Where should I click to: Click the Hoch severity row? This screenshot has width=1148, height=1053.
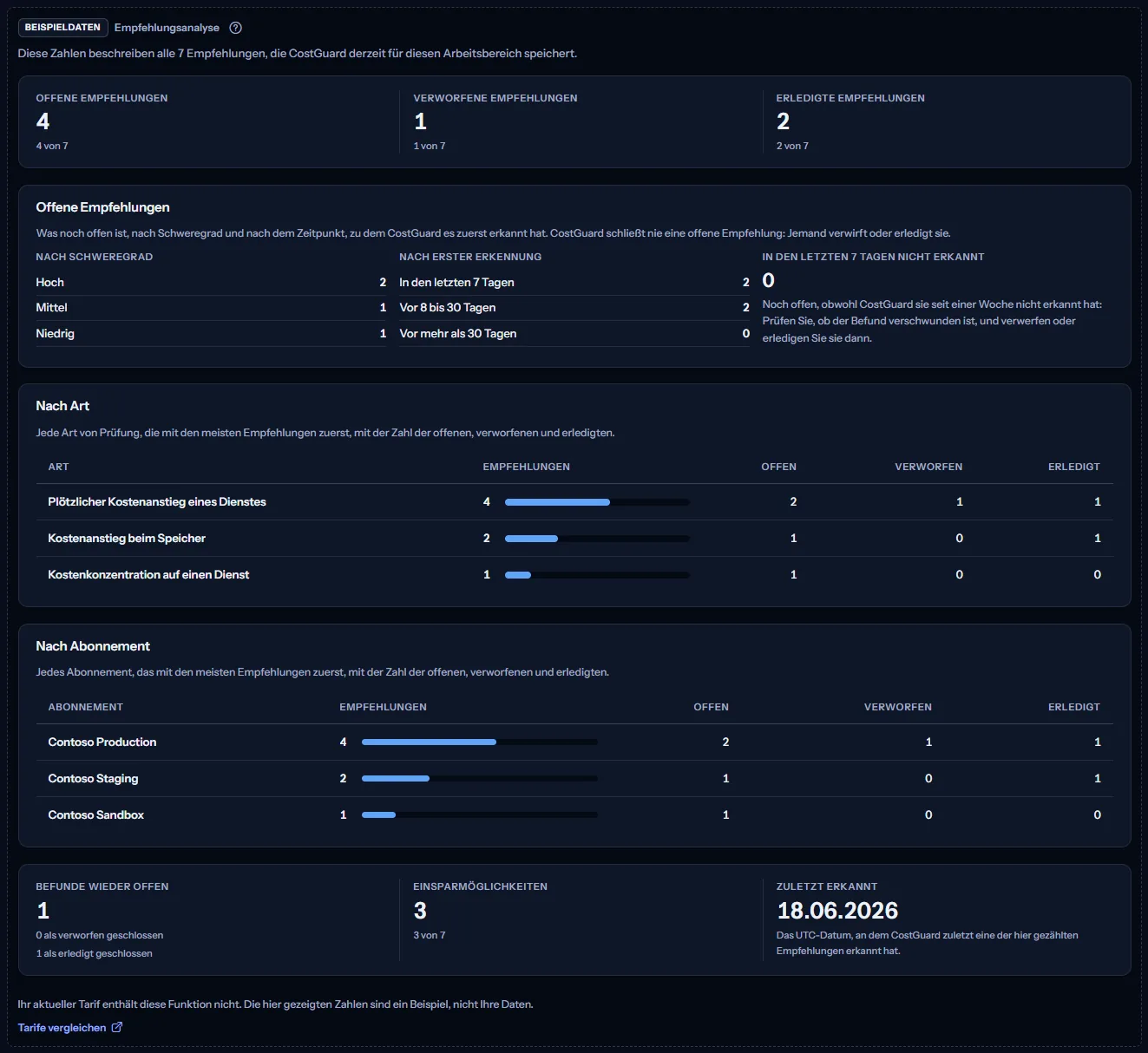pos(211,283)
